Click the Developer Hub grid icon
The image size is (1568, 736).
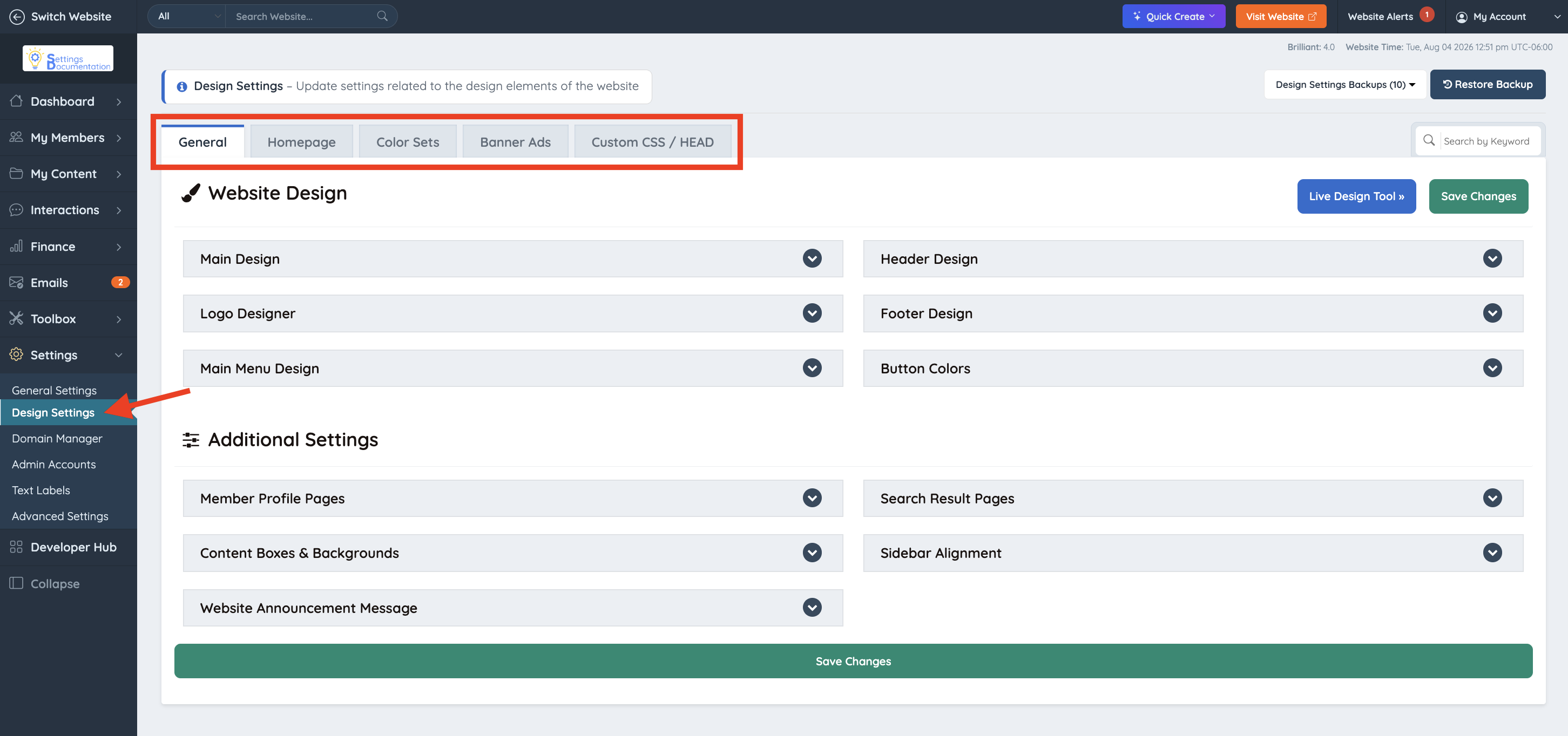[x=16, y=547]
